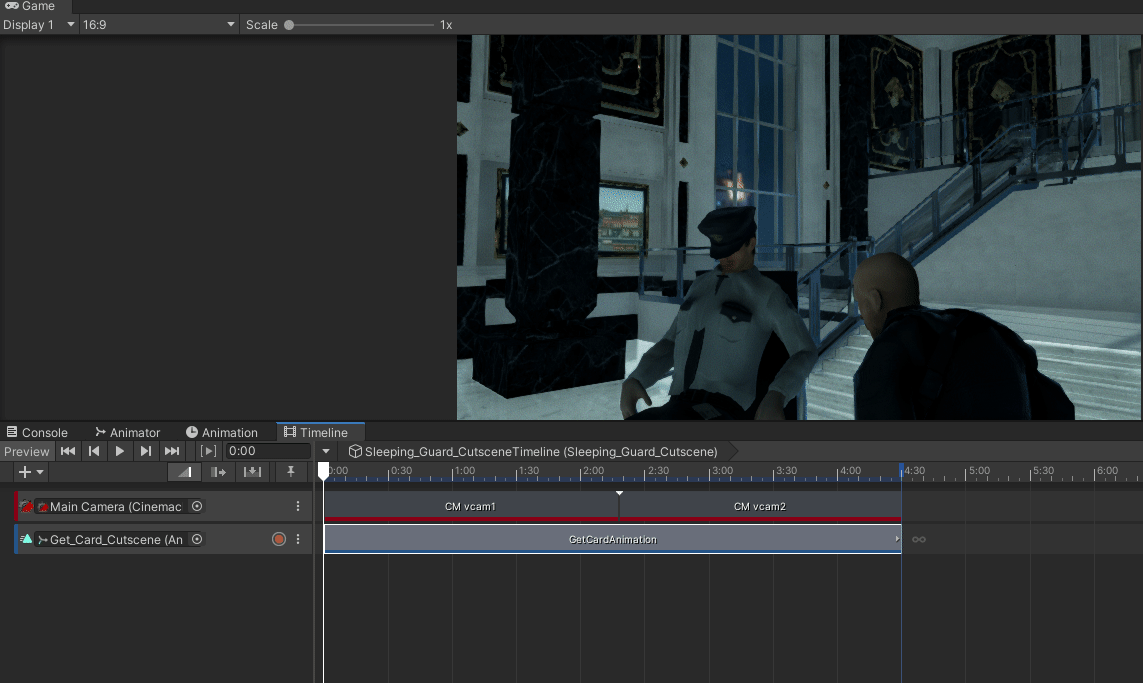Viewport: 1143px width, 683px height.
Task: Step back to the previous frame
Action: click(94, 451)
